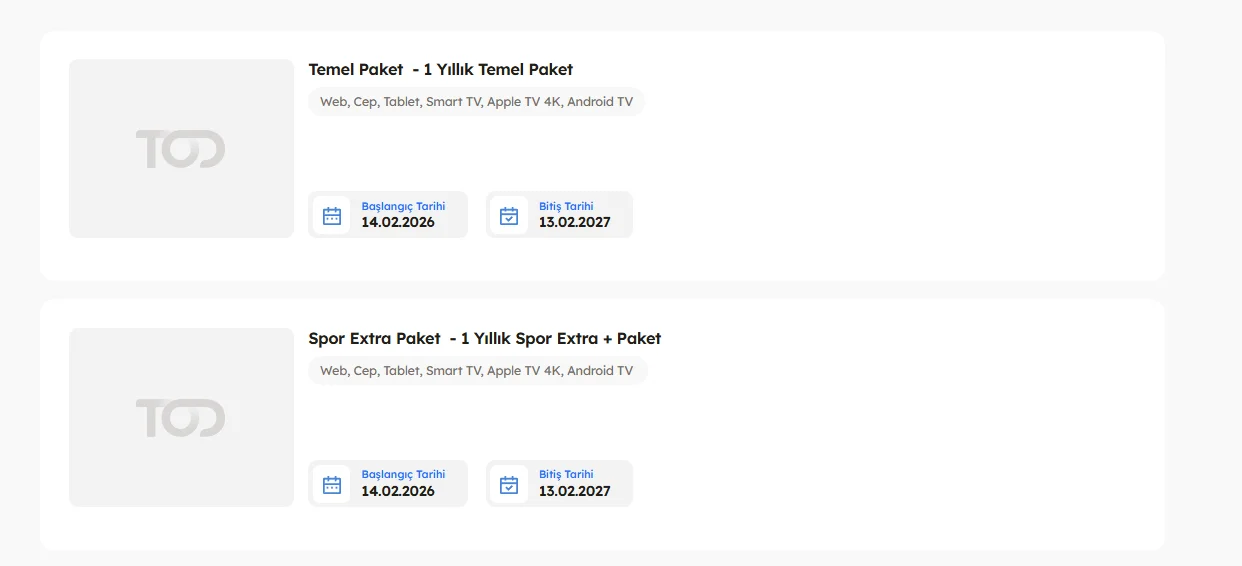Screen dimensions: 1242x566
Task: Click the start date calendar icon in Temel Paket
Action: pos(332,215)
